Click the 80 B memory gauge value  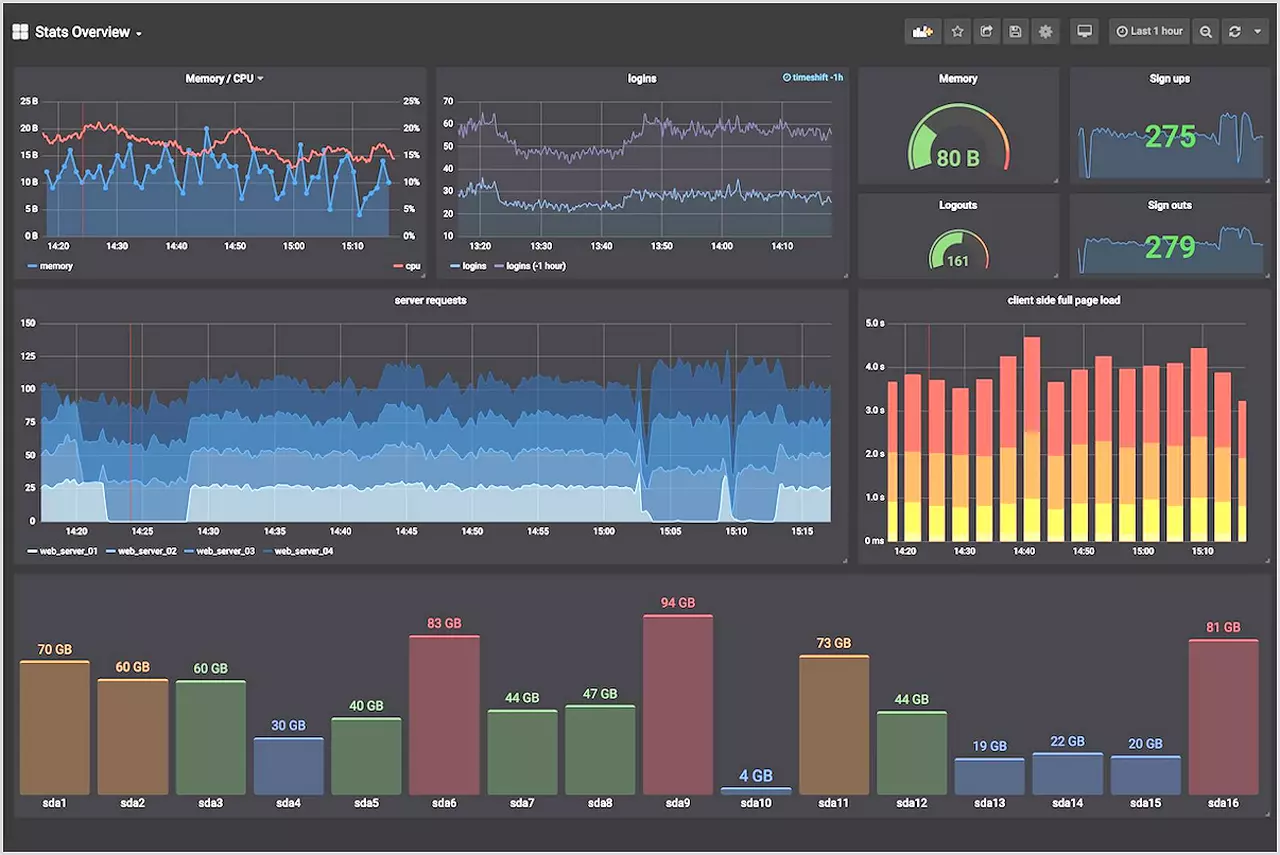[958, 158]
